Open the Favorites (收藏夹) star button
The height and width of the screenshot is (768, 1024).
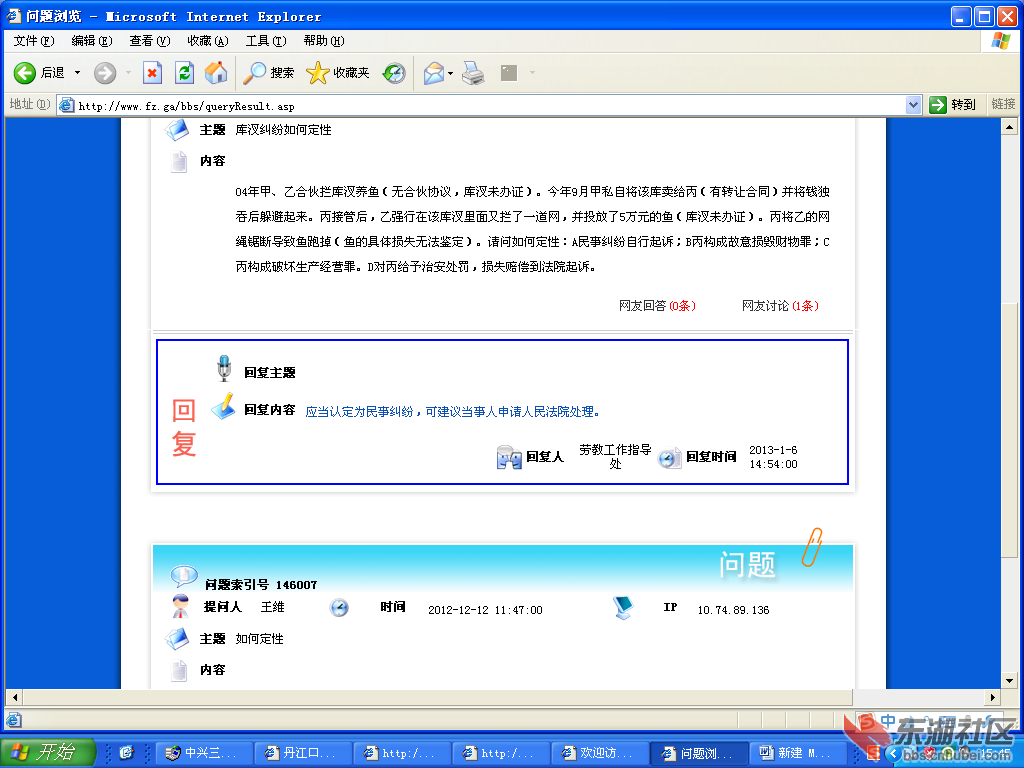[x=338, y=72]
